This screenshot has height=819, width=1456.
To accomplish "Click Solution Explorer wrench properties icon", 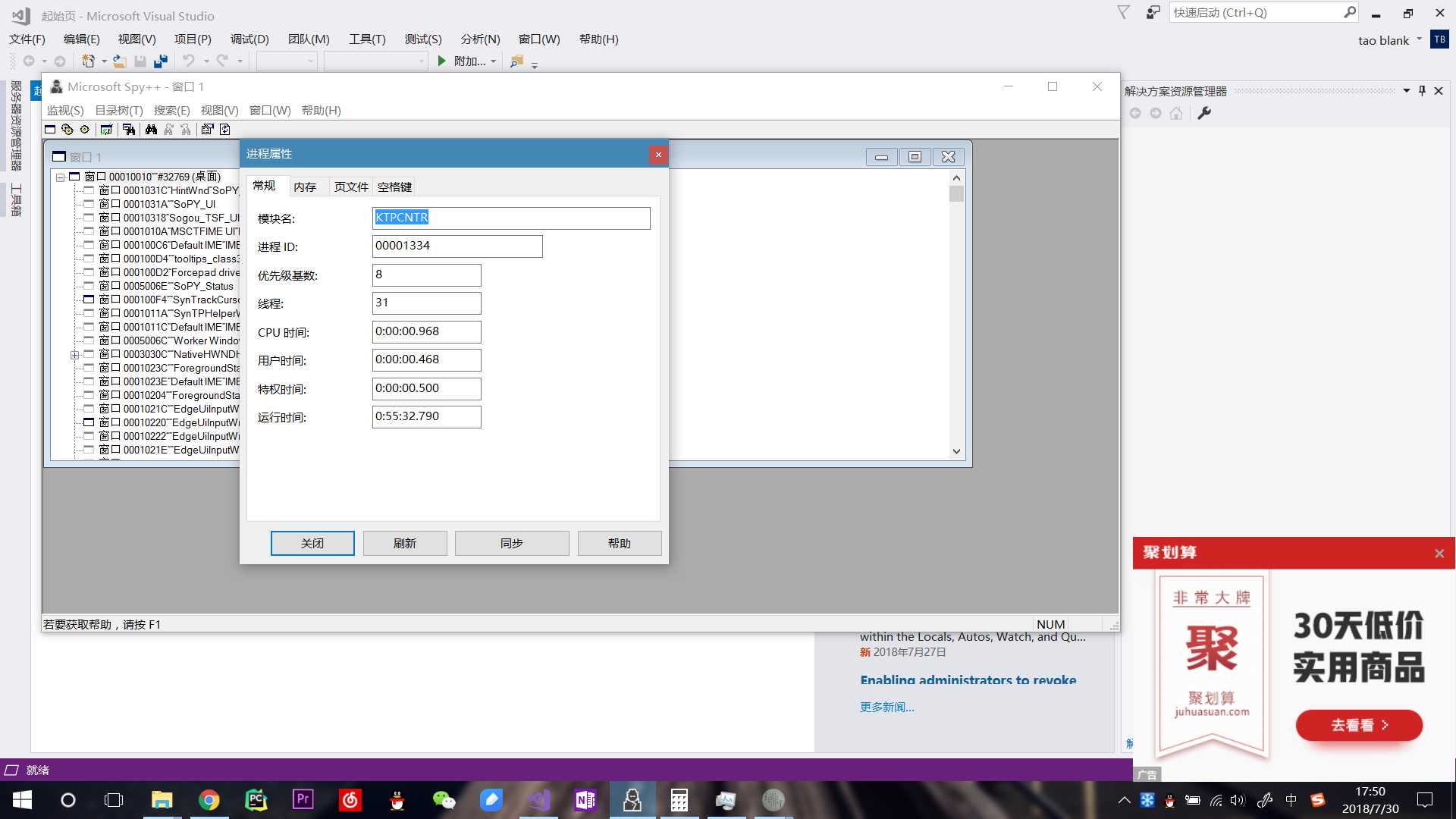I will point(1204,113).
